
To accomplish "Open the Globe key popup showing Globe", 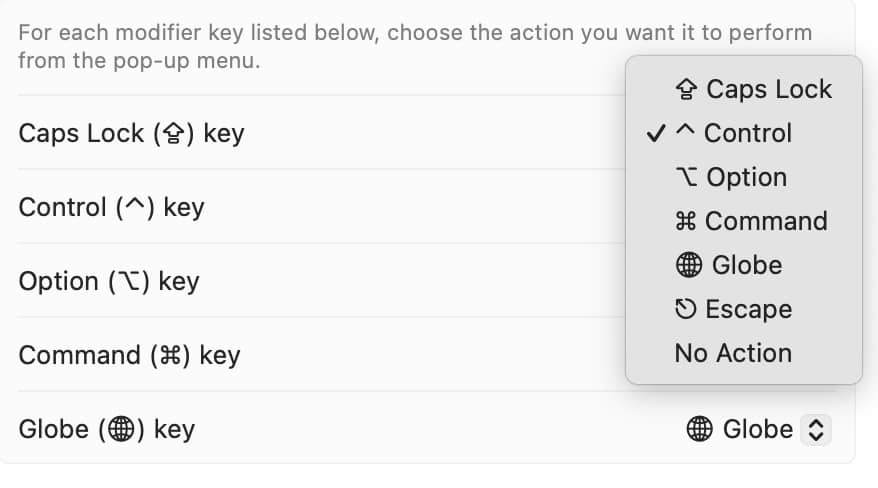I will 759,430.
